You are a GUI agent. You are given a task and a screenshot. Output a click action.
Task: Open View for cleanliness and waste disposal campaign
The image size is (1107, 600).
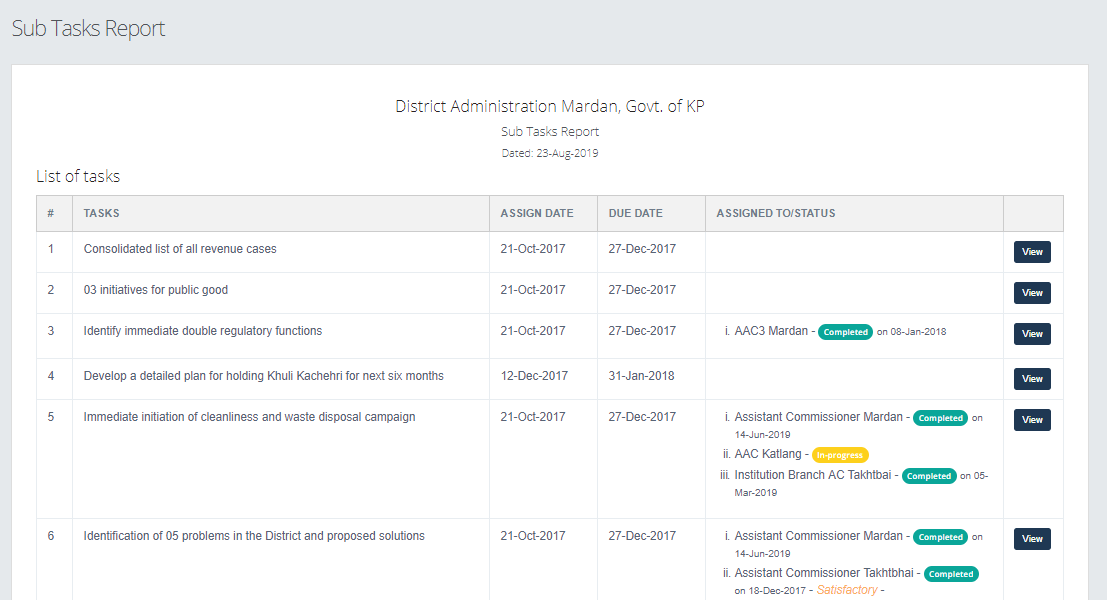tap(1032, 420)
